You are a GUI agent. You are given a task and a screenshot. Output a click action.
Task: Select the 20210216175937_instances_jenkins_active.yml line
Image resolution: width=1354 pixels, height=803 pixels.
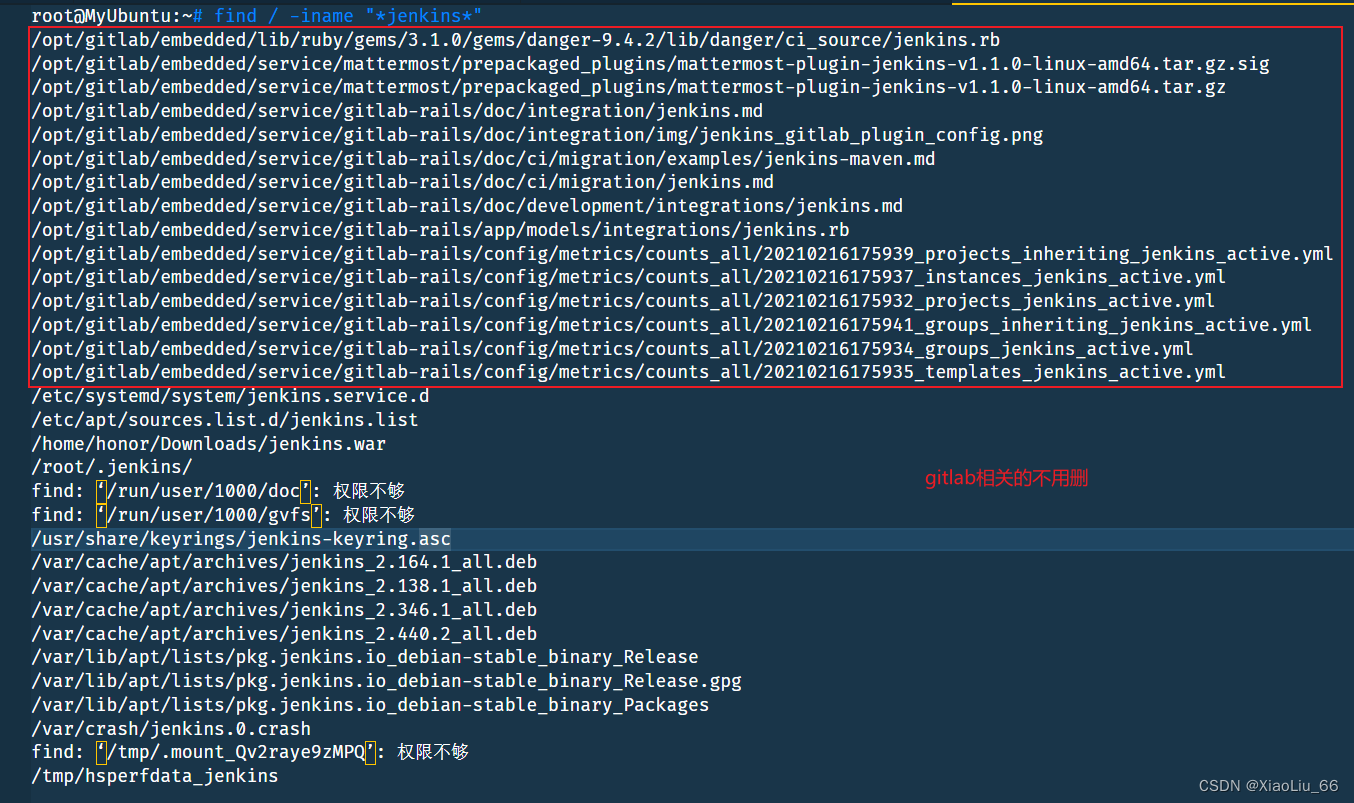point(629,277)
